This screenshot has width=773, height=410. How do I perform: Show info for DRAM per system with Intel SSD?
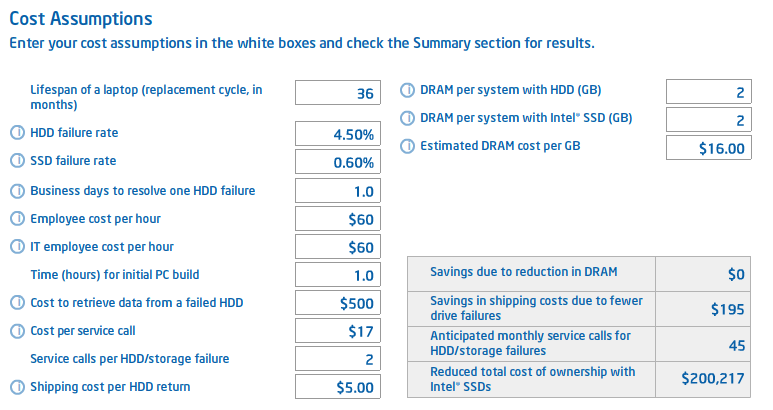point(407,118)
